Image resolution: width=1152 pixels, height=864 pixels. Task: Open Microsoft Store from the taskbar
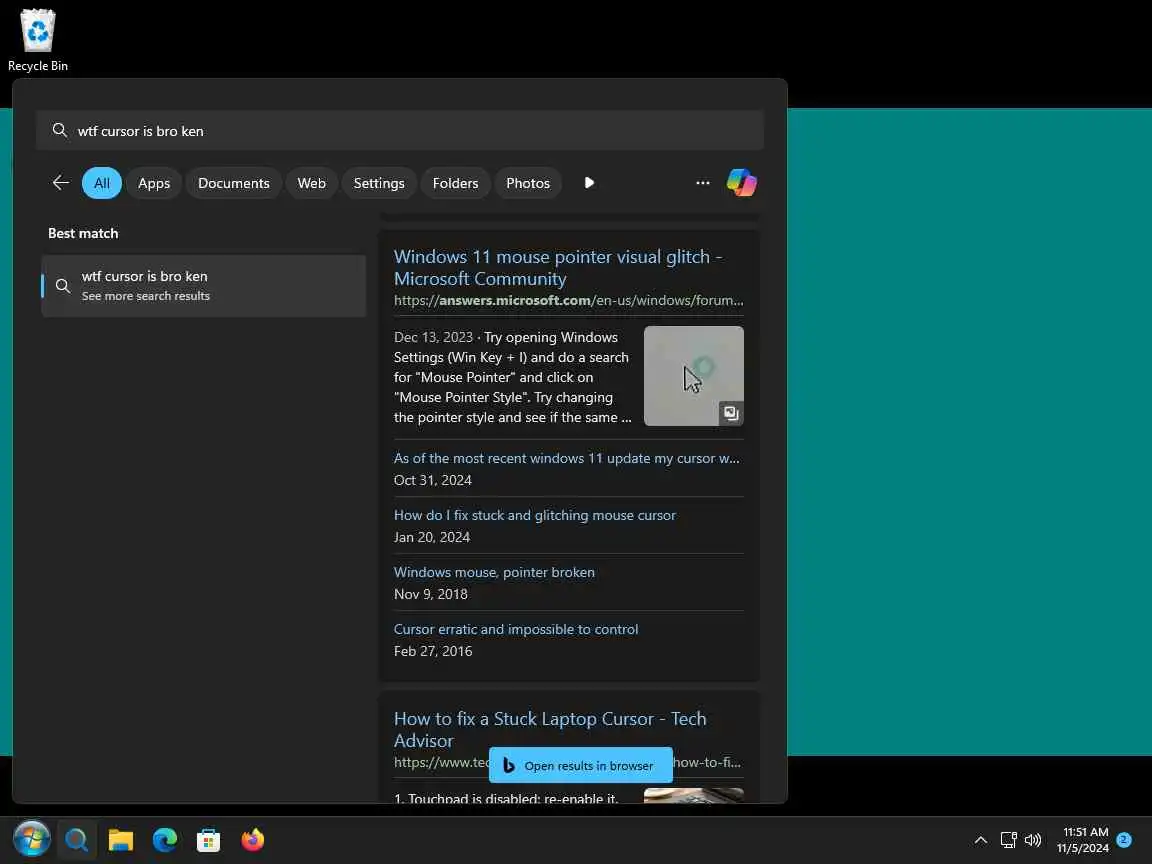209,839
